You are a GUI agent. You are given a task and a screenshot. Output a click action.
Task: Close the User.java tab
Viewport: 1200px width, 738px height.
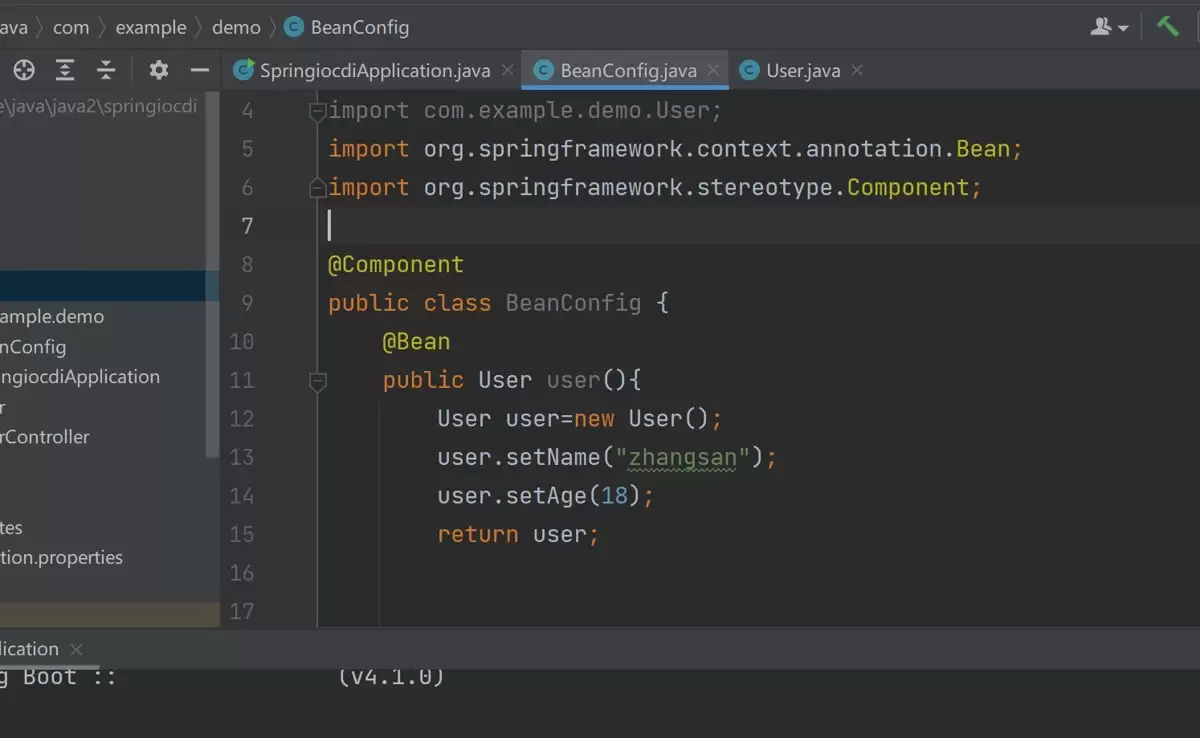tap(857, 70)
